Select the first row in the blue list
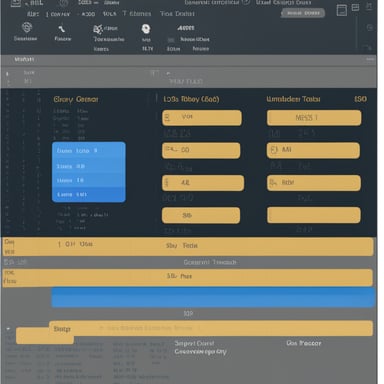Viewport: 384px width, 384px height. tap(89, 151)
